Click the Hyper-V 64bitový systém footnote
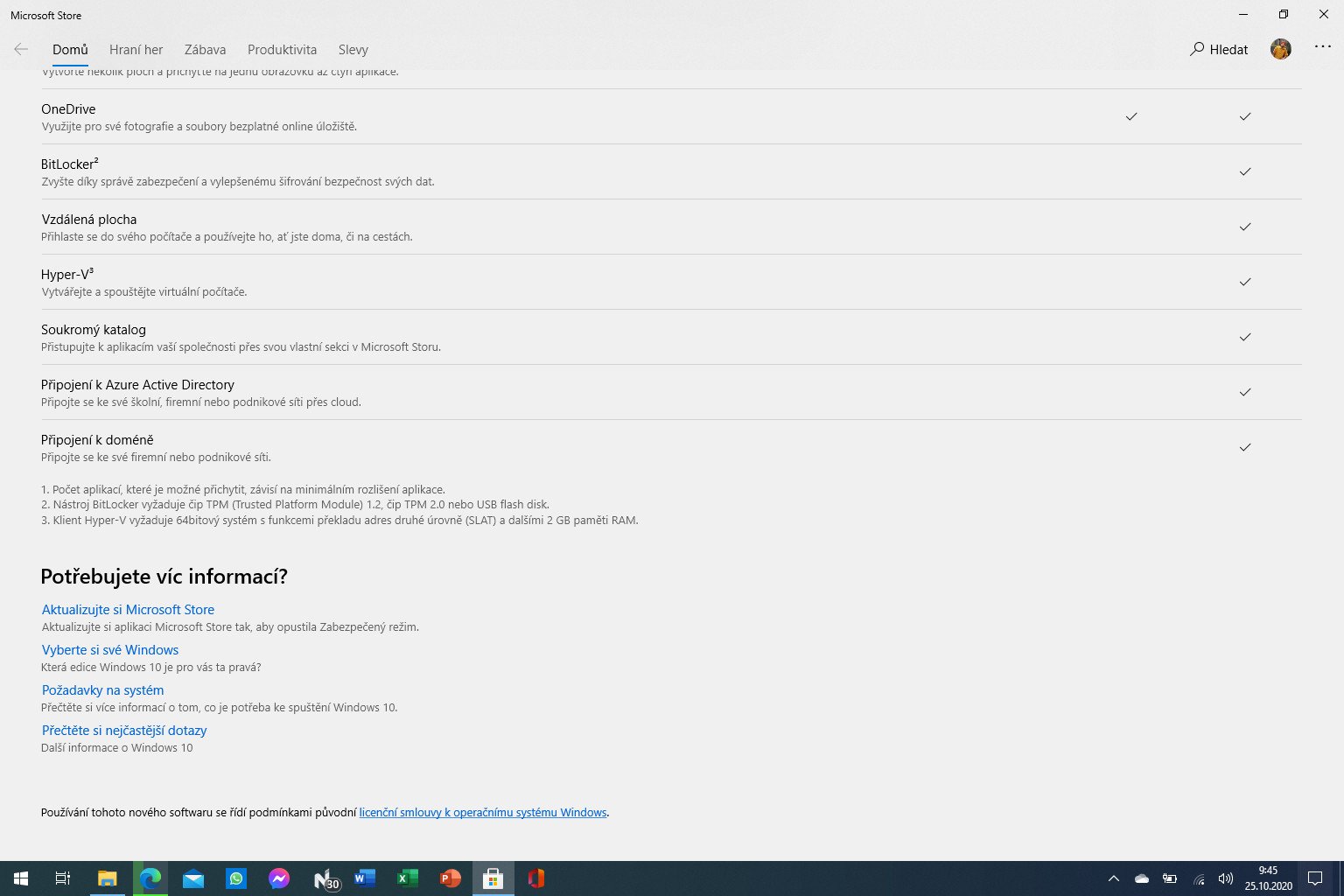The width and height of the screenshot is (1344, 896). coord(339,521)
